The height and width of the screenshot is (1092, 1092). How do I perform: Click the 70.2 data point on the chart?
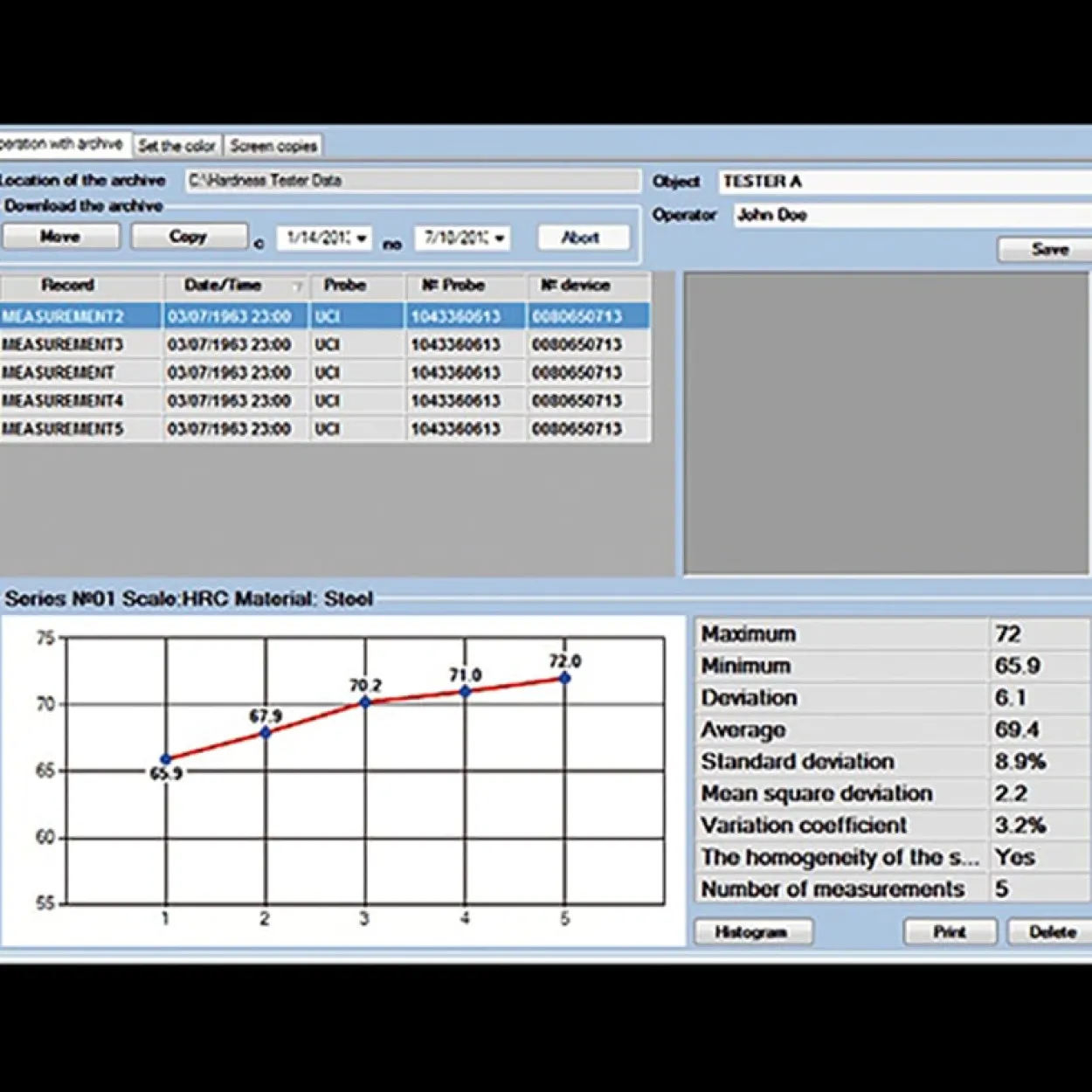[365, 702]
